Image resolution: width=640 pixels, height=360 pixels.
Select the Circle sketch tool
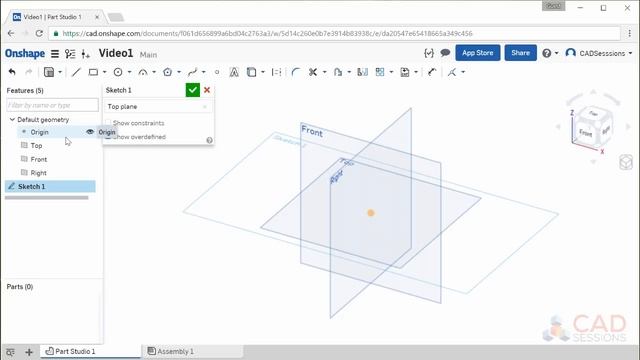click(x=118, y=72)
